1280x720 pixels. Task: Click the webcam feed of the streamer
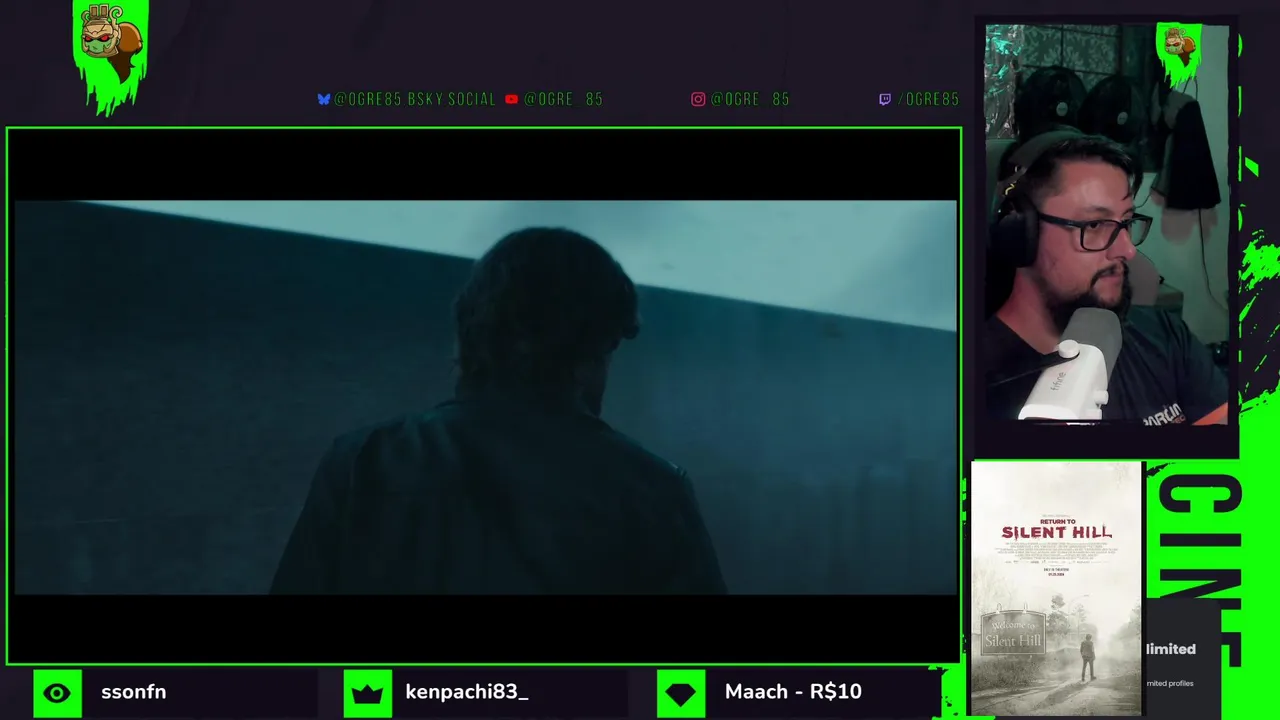pos(1107,226)
